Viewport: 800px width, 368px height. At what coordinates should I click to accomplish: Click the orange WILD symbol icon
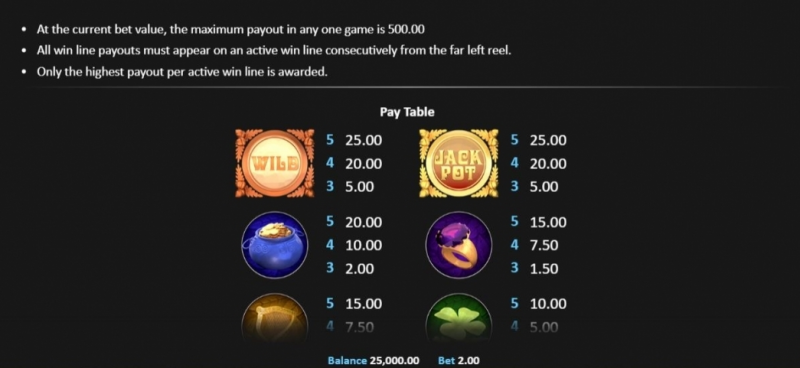coord(275,163)
